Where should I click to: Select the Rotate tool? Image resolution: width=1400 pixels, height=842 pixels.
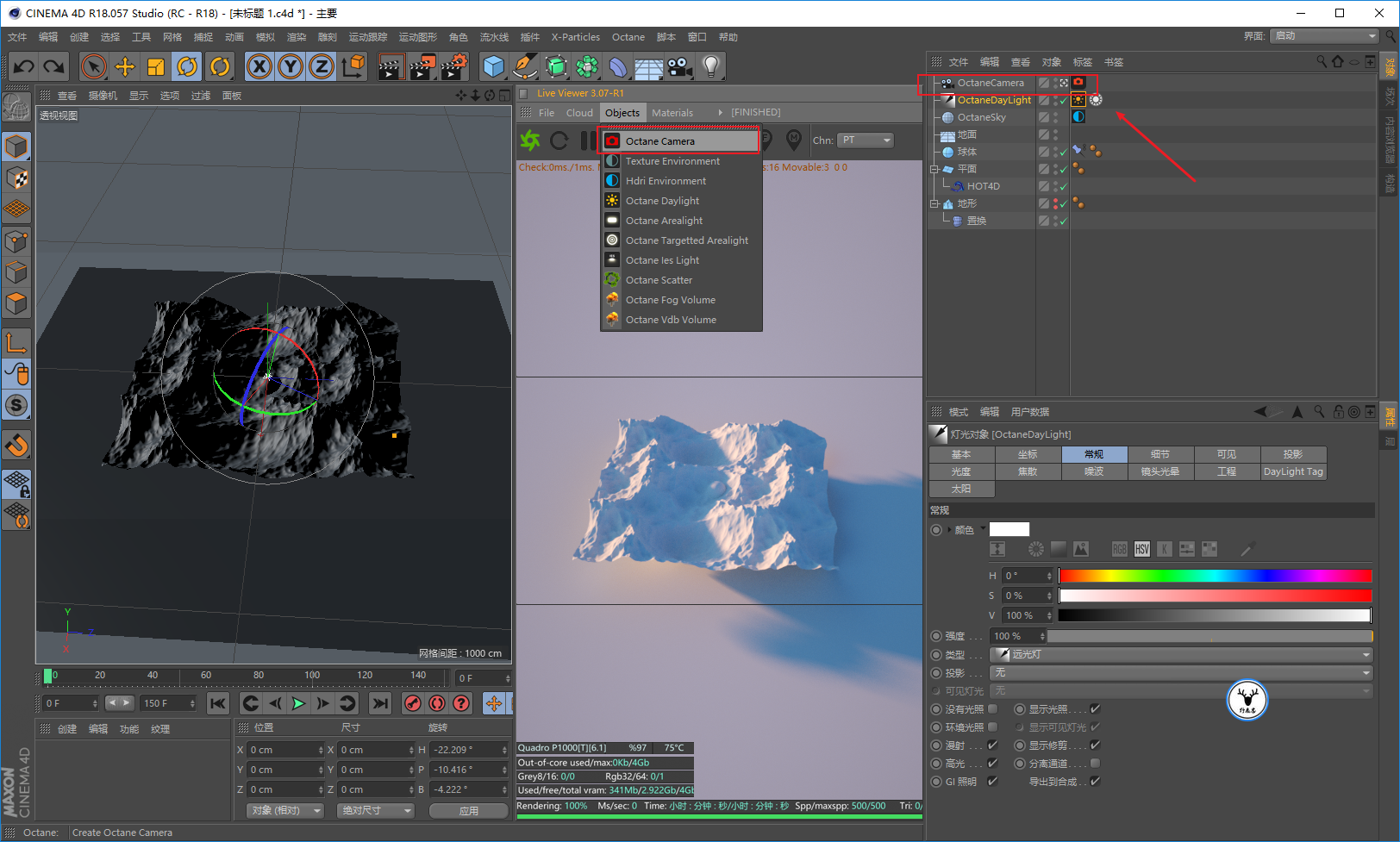tap(187, 66)
